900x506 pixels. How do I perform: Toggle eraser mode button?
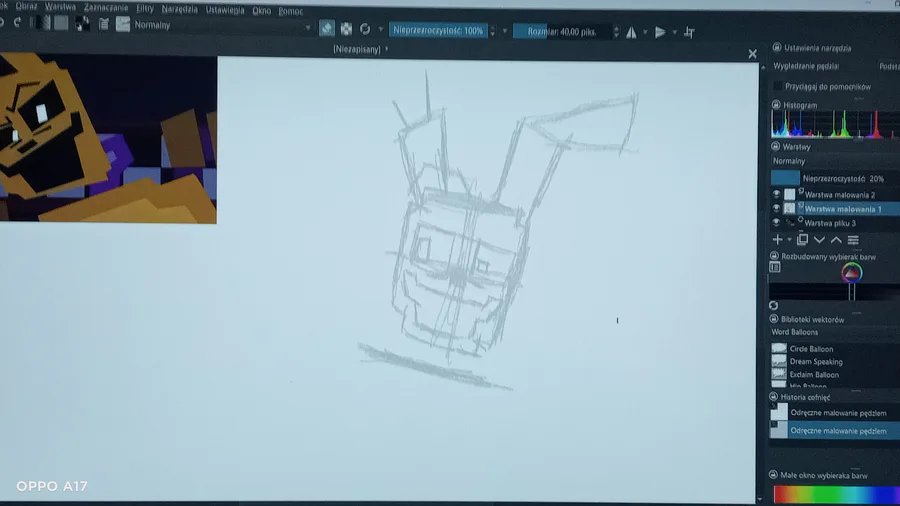[x=327, y=29]
